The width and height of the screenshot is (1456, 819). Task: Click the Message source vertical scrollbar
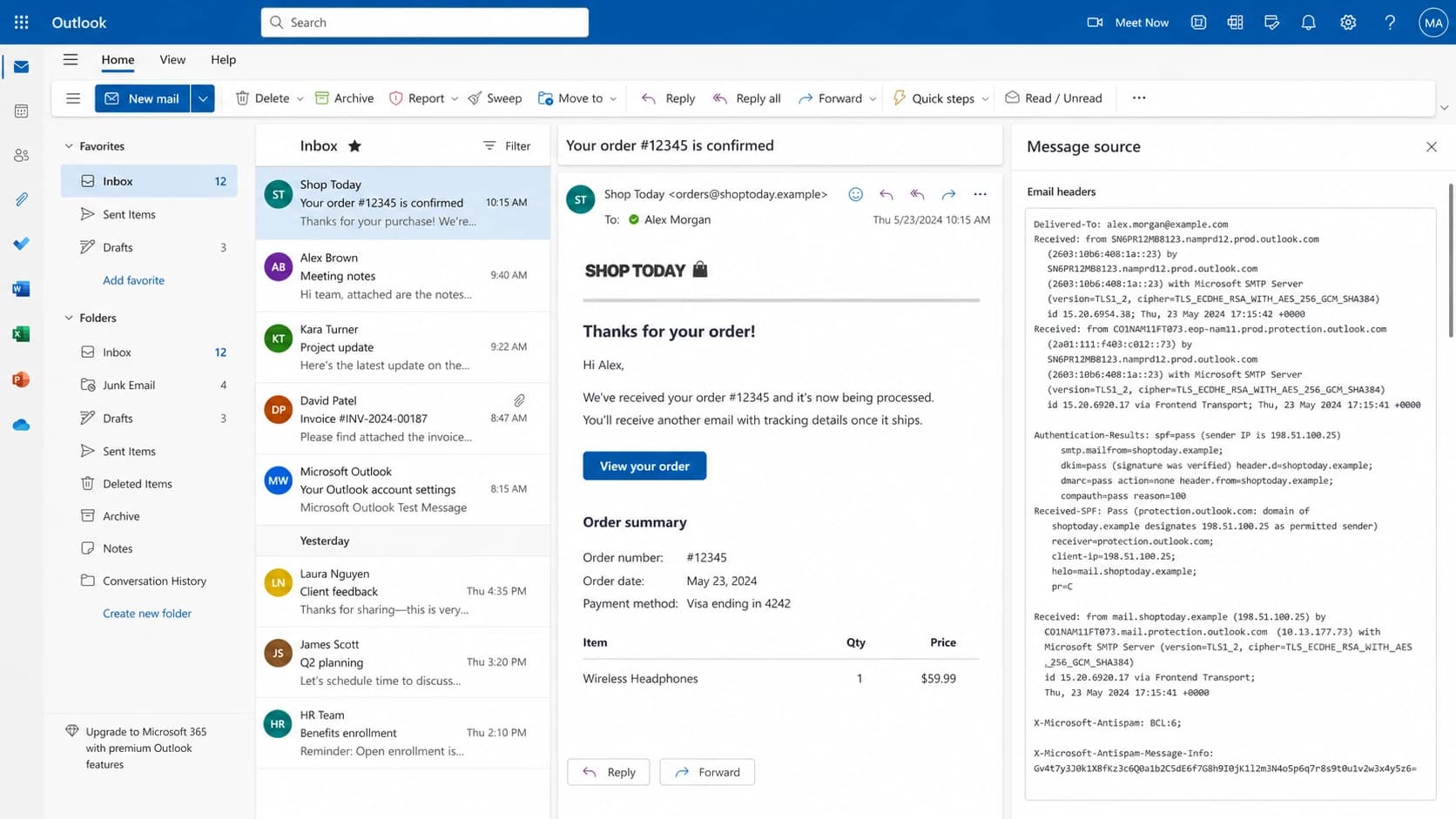coord(1450,261)
